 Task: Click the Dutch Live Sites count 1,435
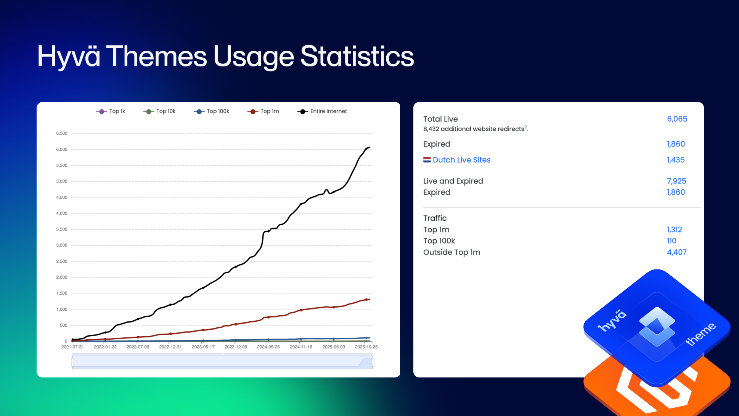click(x=676, y=160)
